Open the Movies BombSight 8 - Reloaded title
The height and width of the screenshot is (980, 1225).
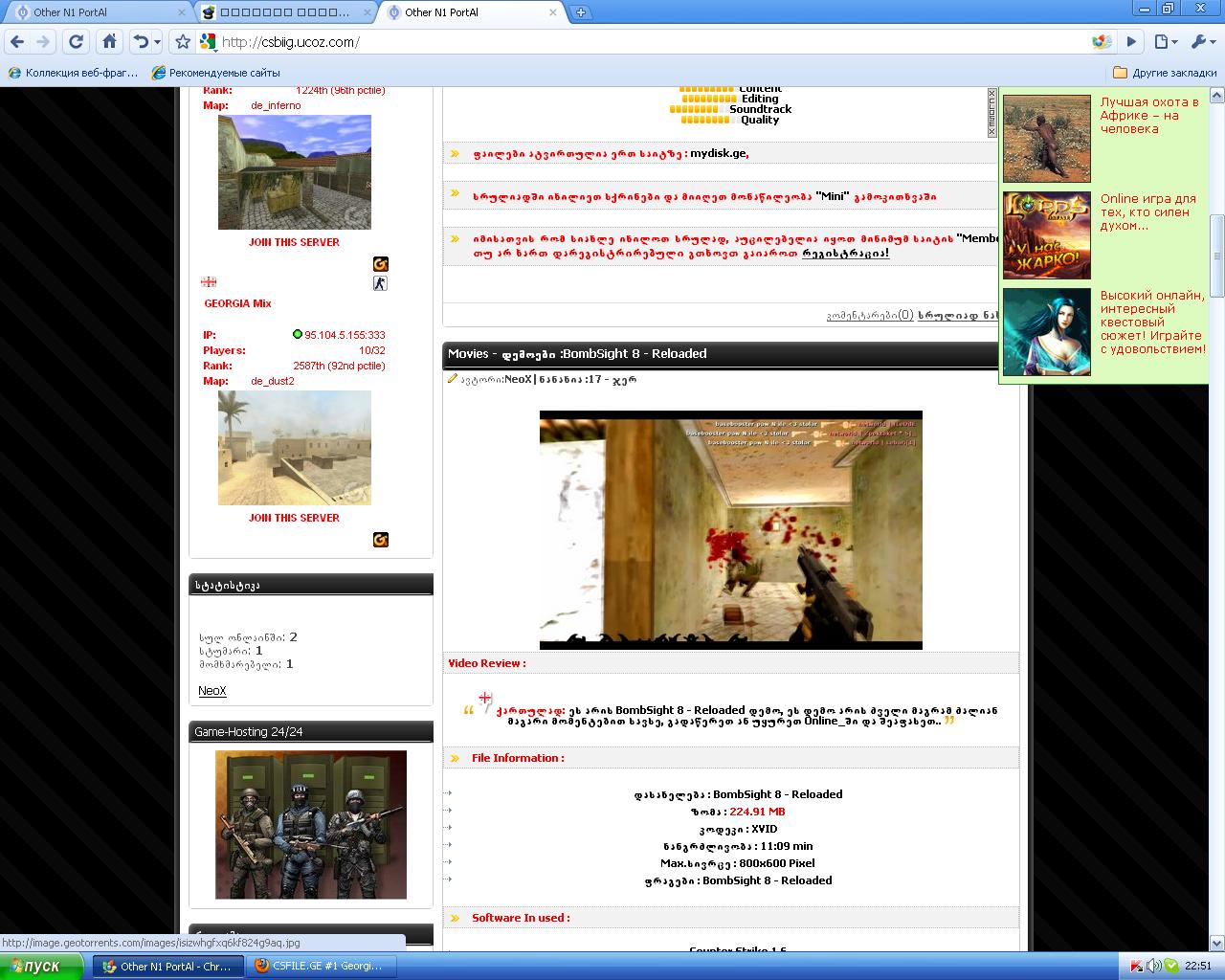click(577, 353)
